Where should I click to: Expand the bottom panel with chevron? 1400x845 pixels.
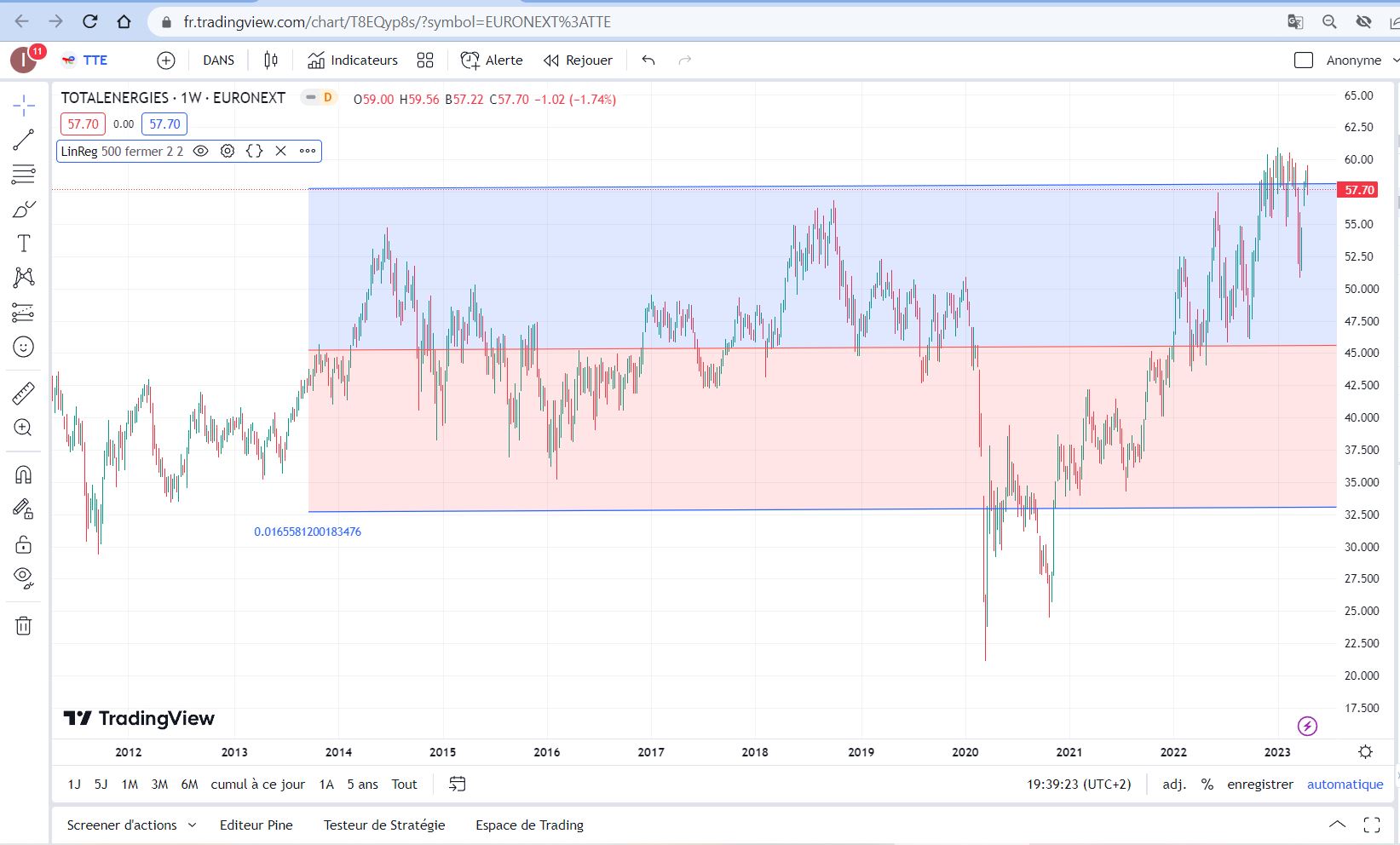point(1338,825)
